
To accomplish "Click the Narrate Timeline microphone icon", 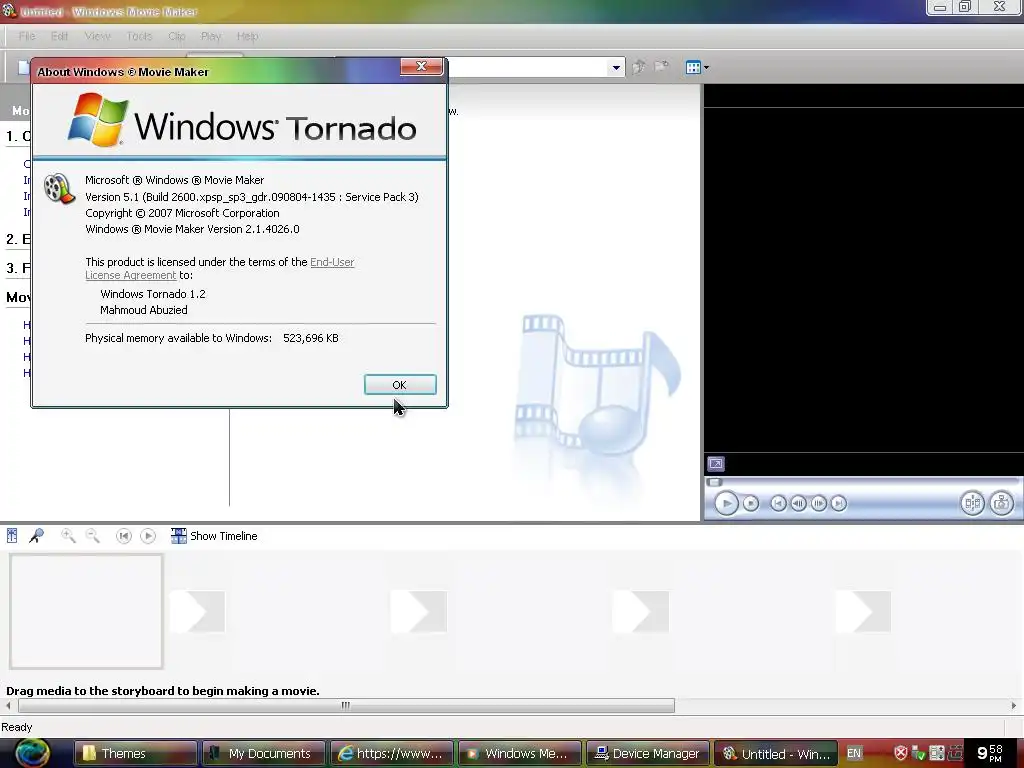I will tap(37, 536).
